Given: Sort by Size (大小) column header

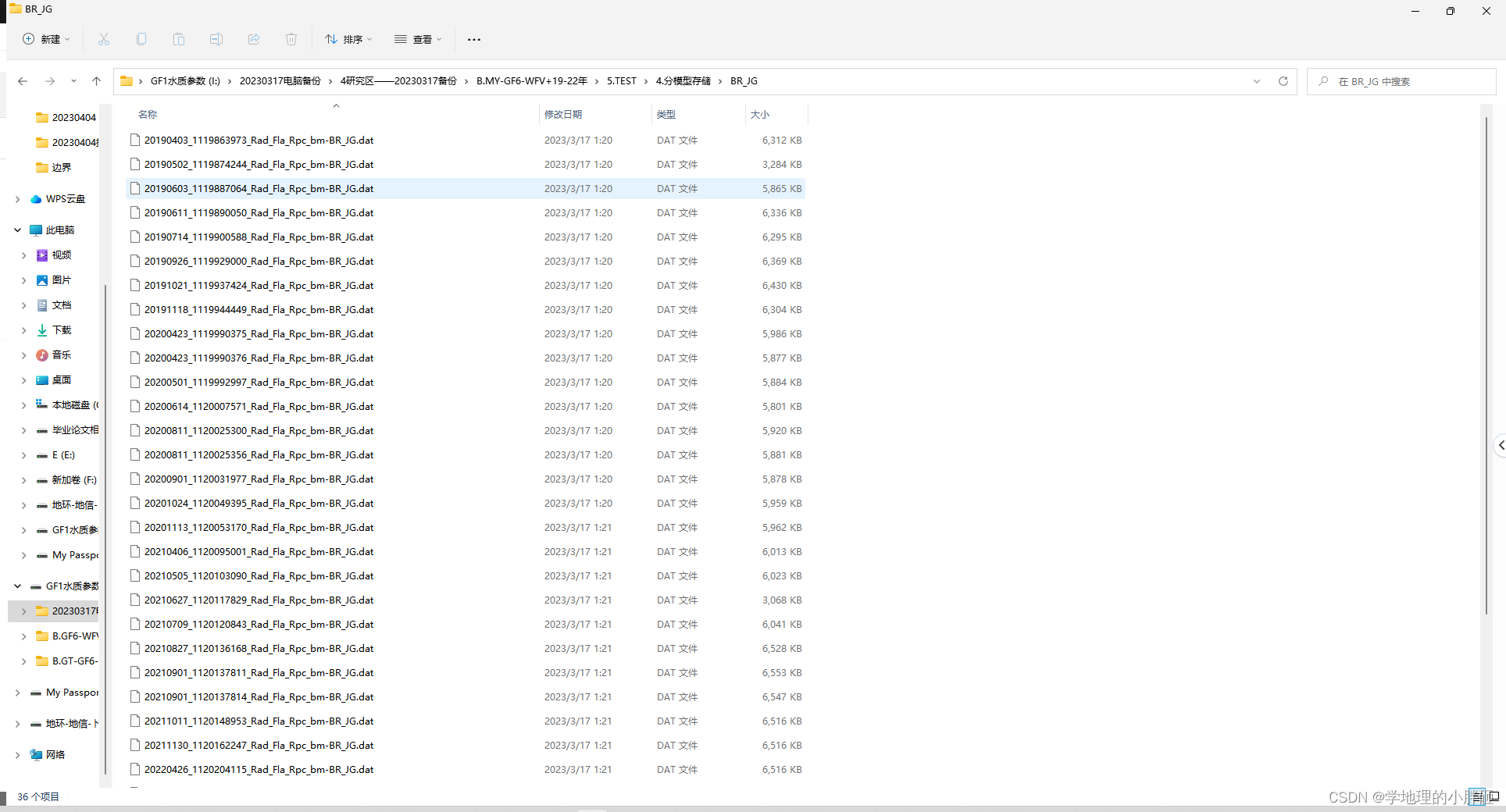Looking at the screenshot, I should pyautogui.click(x=760, y=115).
